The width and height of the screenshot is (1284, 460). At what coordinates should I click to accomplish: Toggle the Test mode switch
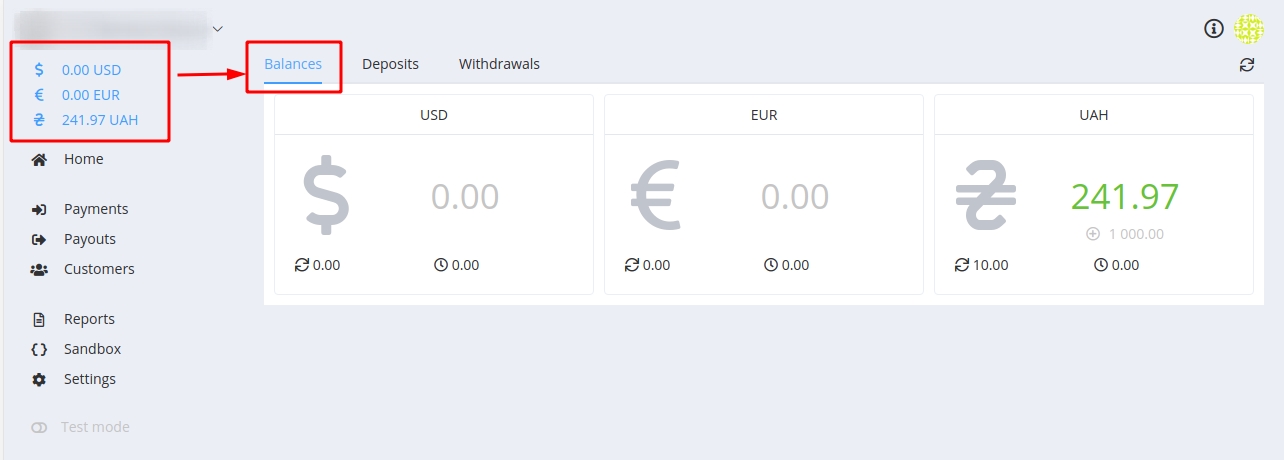tap(39, 427)
